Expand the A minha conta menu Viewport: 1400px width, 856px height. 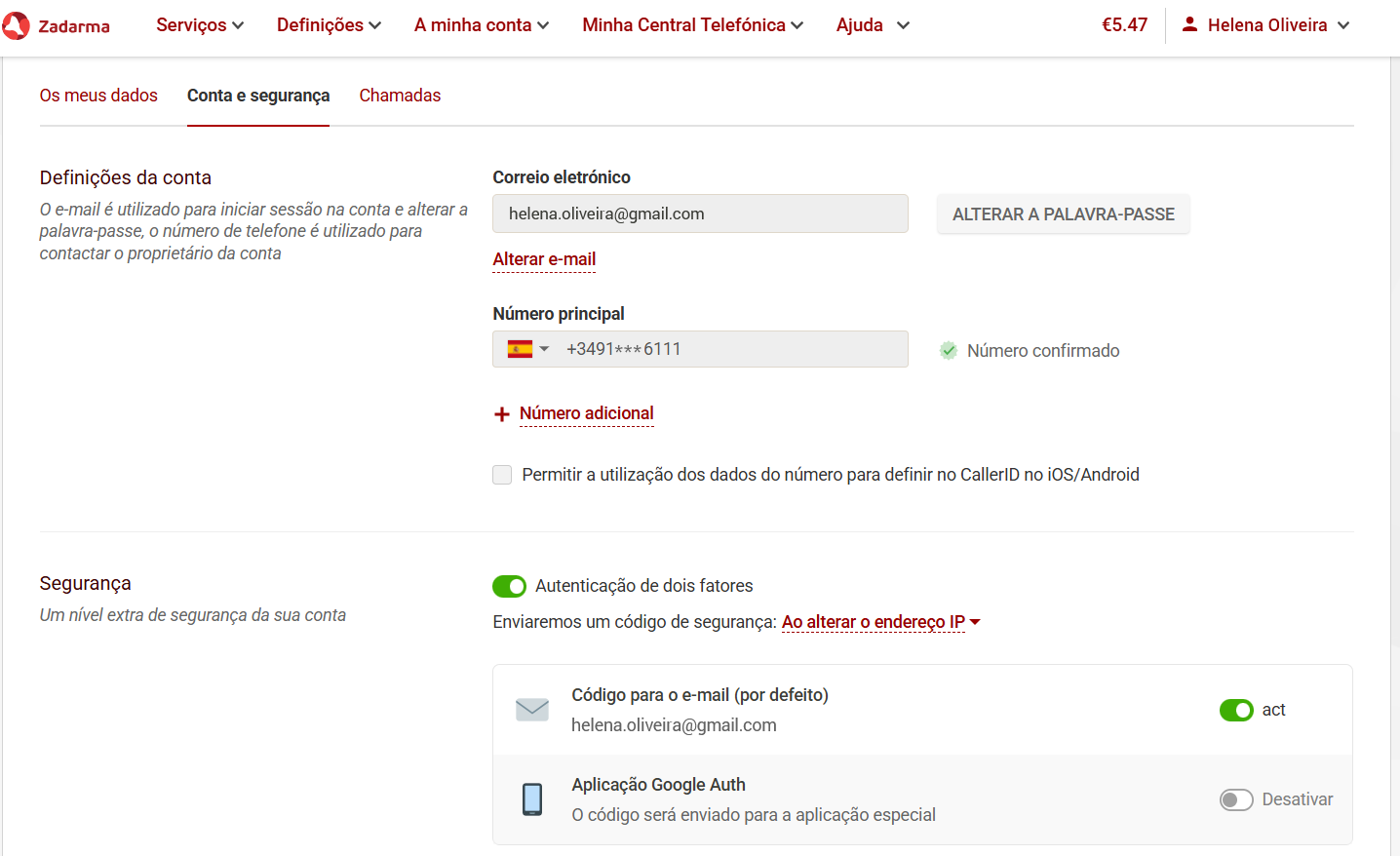482,25
